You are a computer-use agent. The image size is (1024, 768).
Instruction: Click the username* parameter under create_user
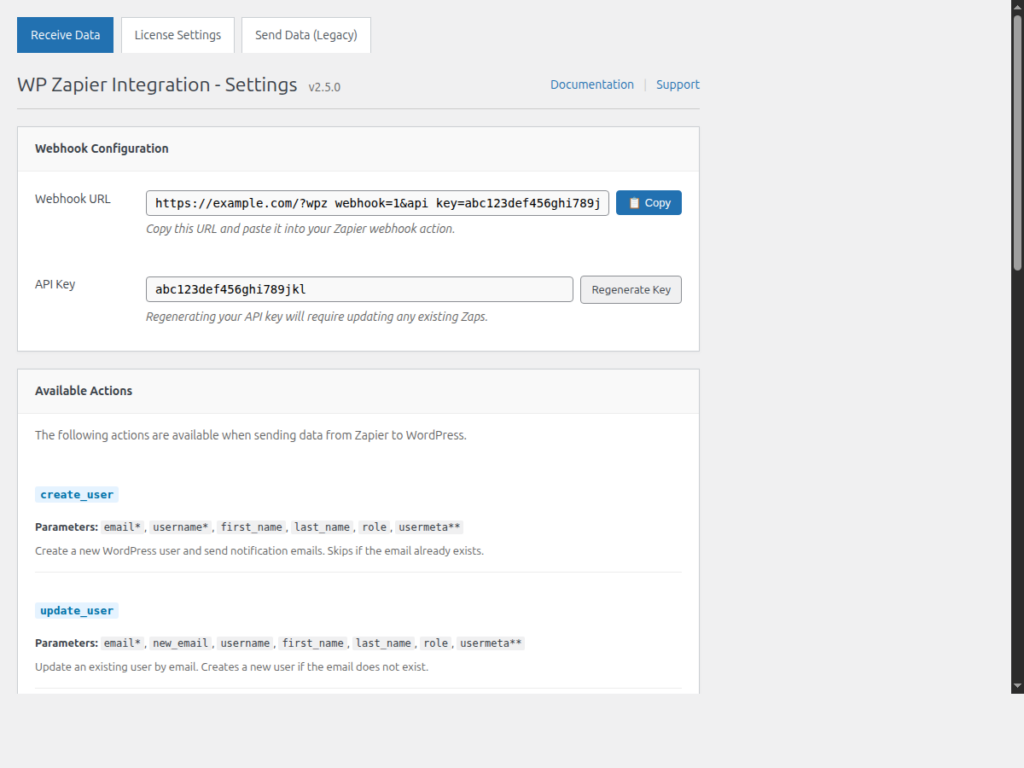(x=180, y=528)
